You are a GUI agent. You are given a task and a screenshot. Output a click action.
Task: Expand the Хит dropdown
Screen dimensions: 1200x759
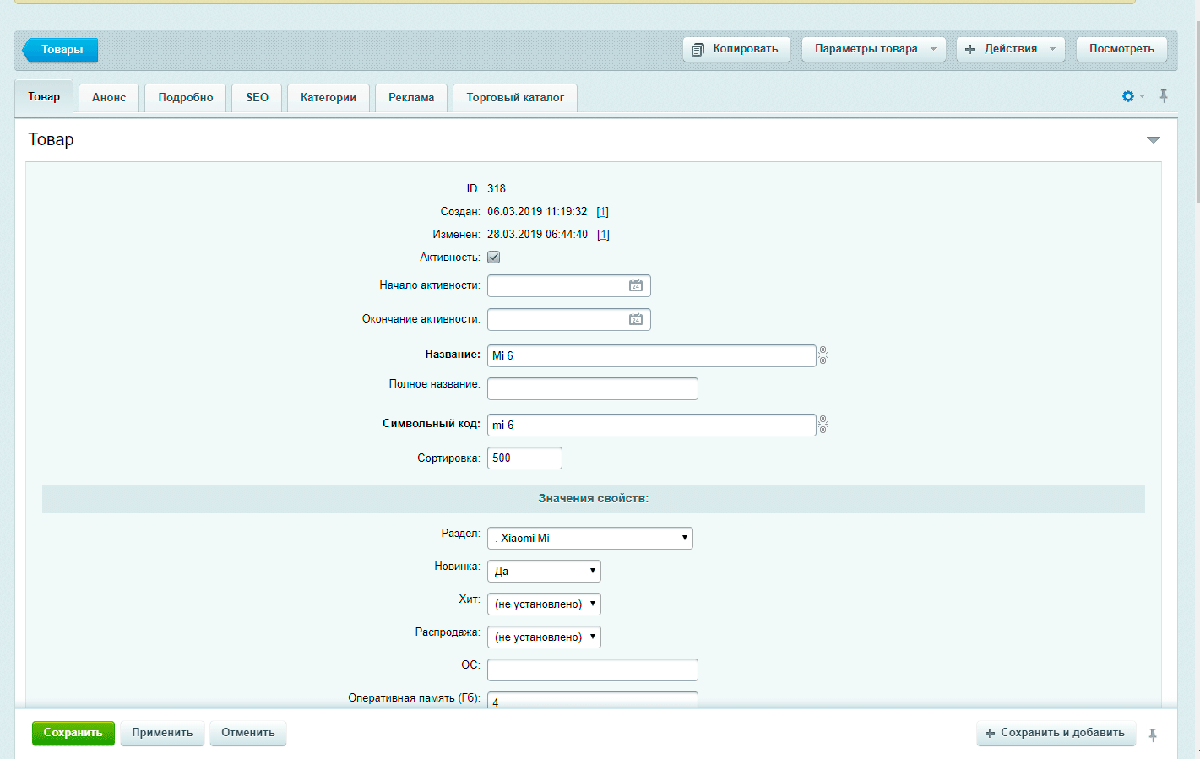coord(544,604)
